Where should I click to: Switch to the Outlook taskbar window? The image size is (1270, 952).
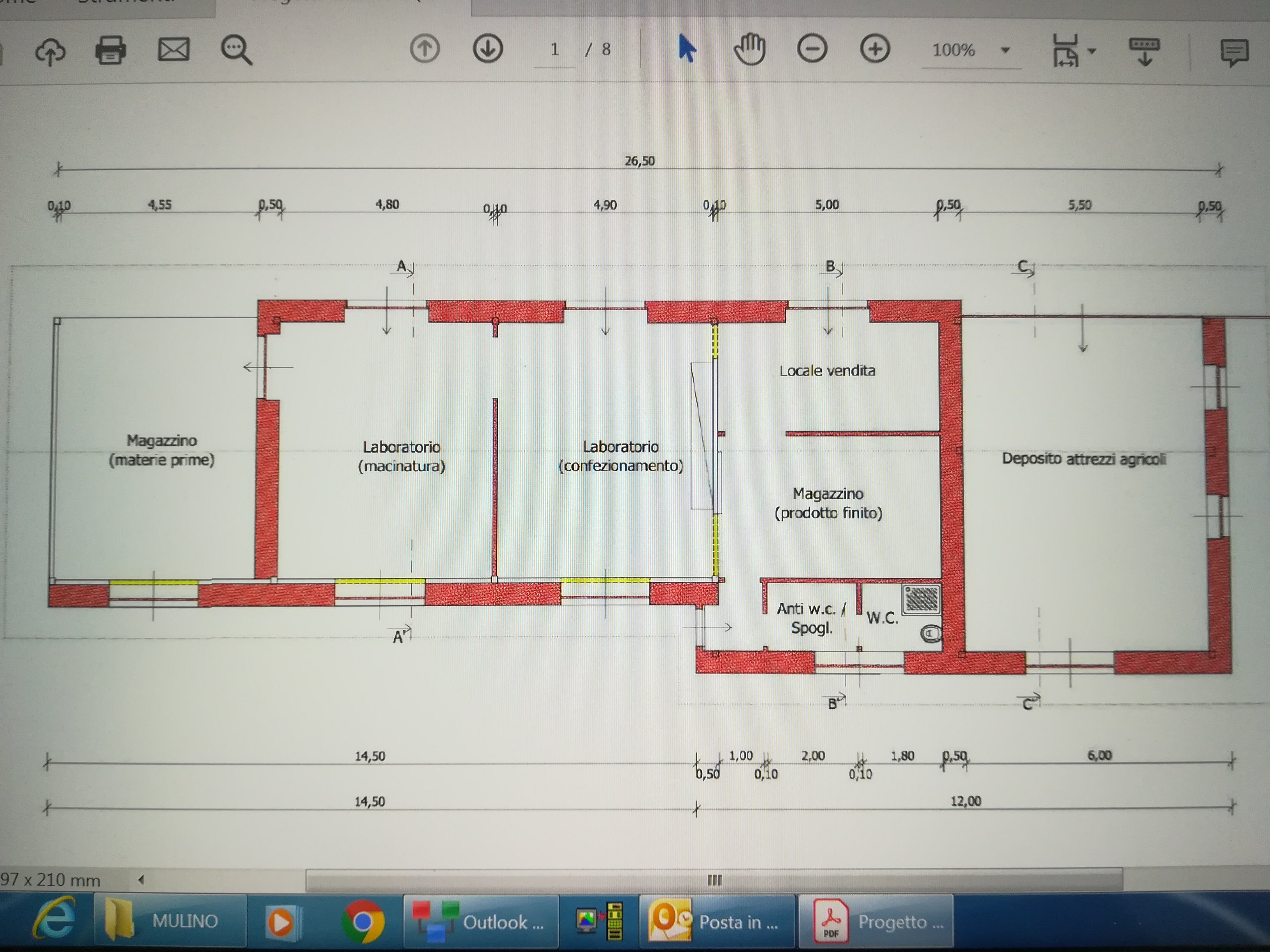pos(481,922)
